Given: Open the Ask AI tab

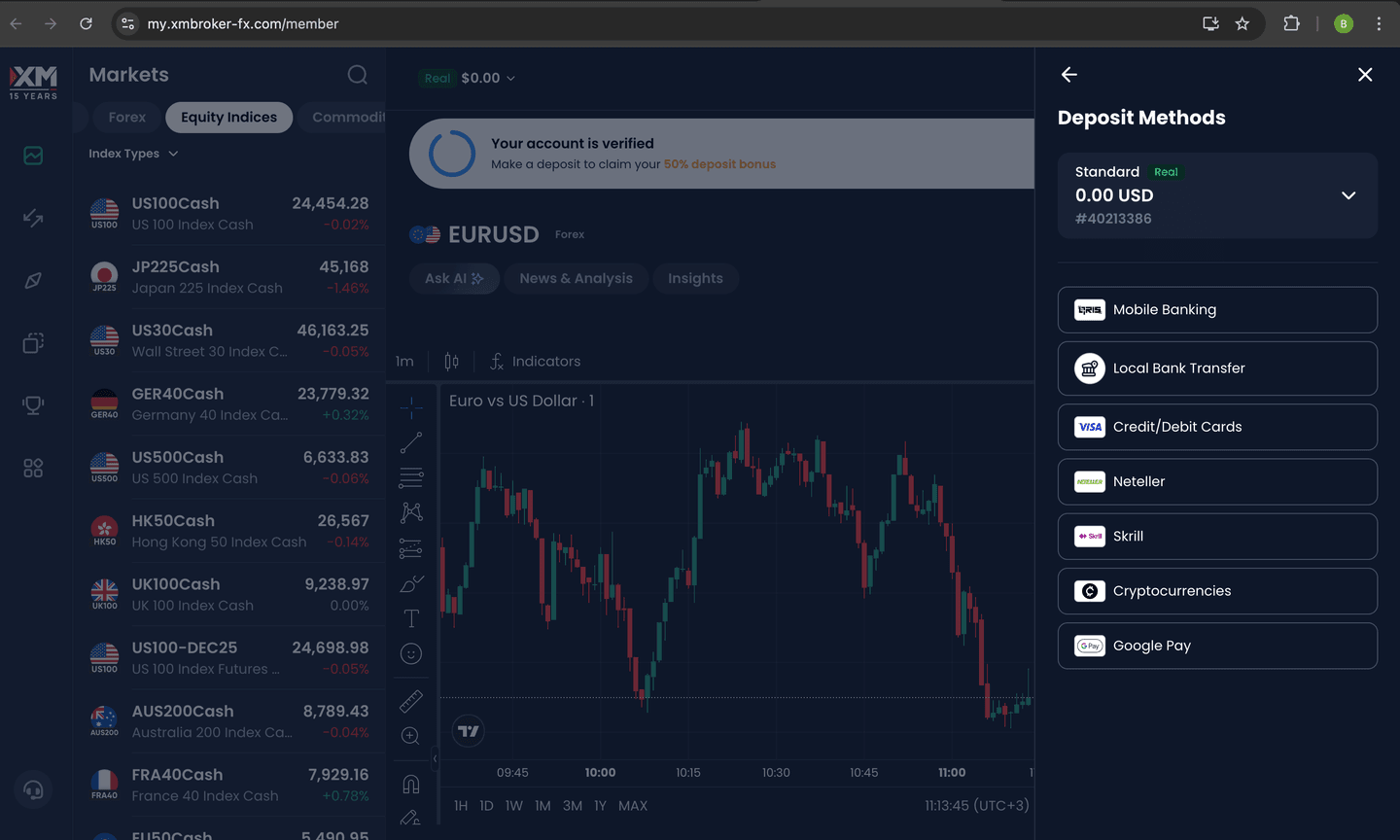Looking at the screenshot, I should pyautogui.click(x=454, y=279).
